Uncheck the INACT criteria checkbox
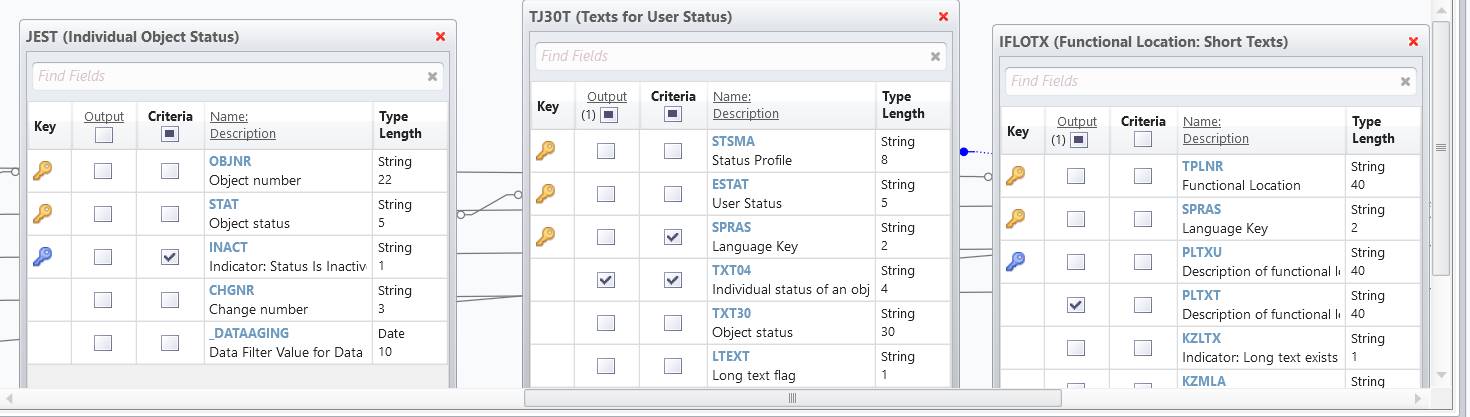 (x=170, y=257)
